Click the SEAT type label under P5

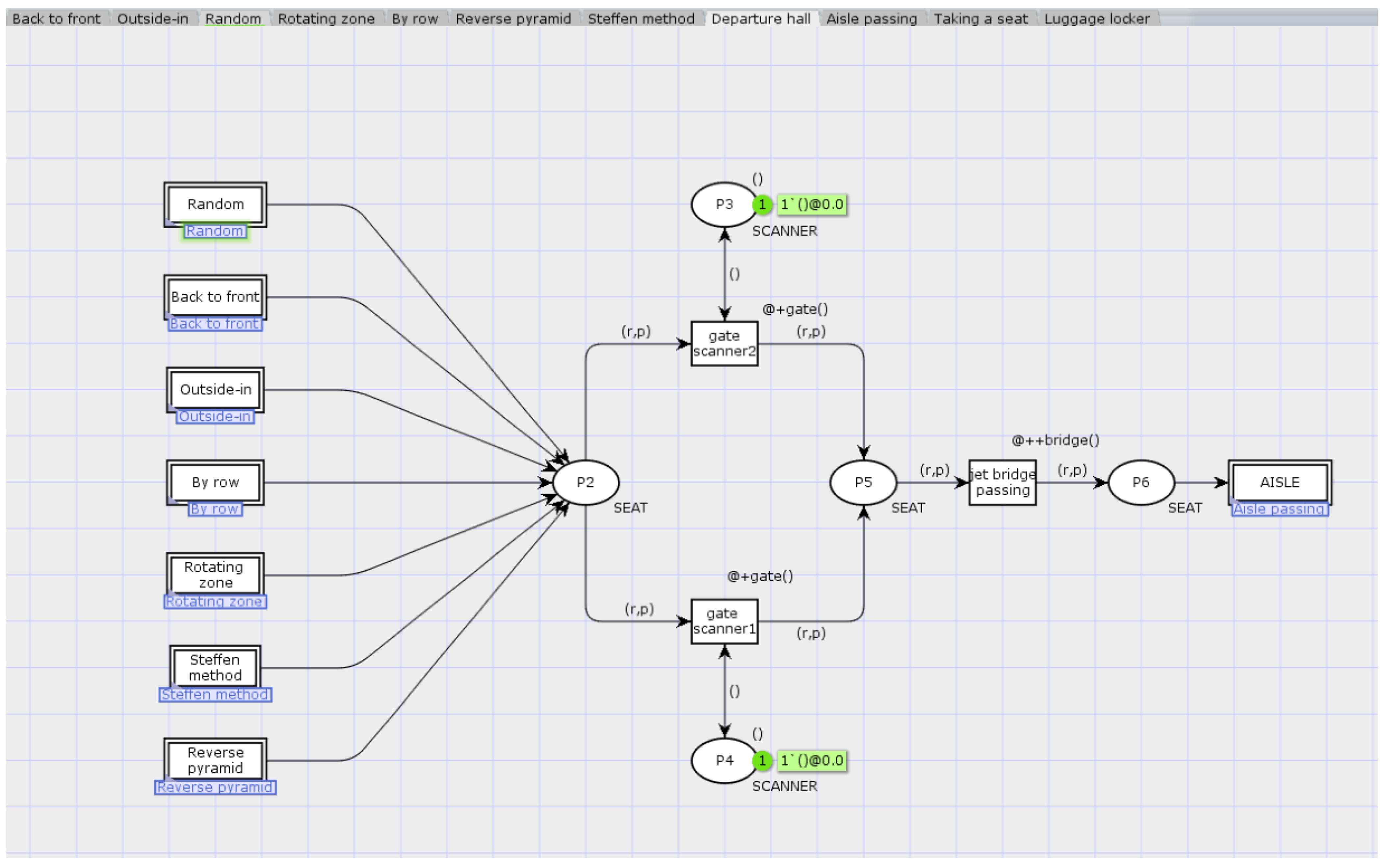[908, 508]
